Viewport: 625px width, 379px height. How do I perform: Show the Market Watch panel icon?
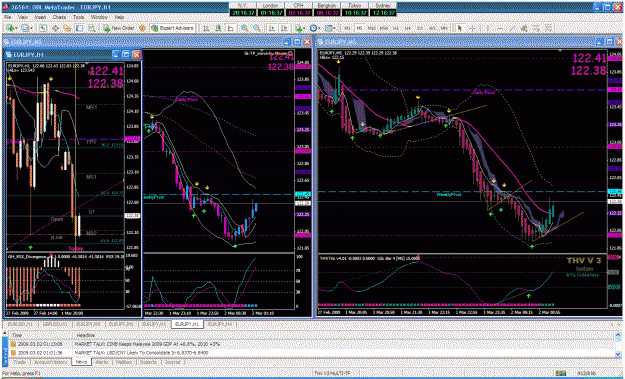(43, 28)
